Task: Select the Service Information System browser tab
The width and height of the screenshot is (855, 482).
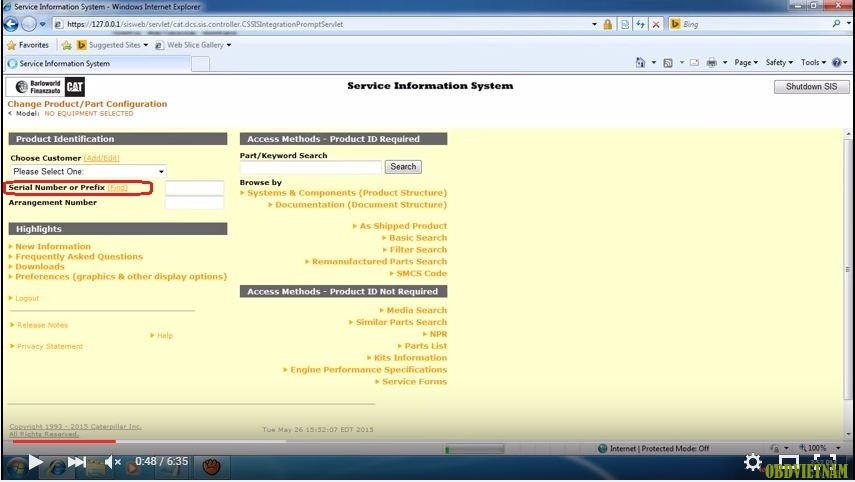Action: [x=95, y=64]
